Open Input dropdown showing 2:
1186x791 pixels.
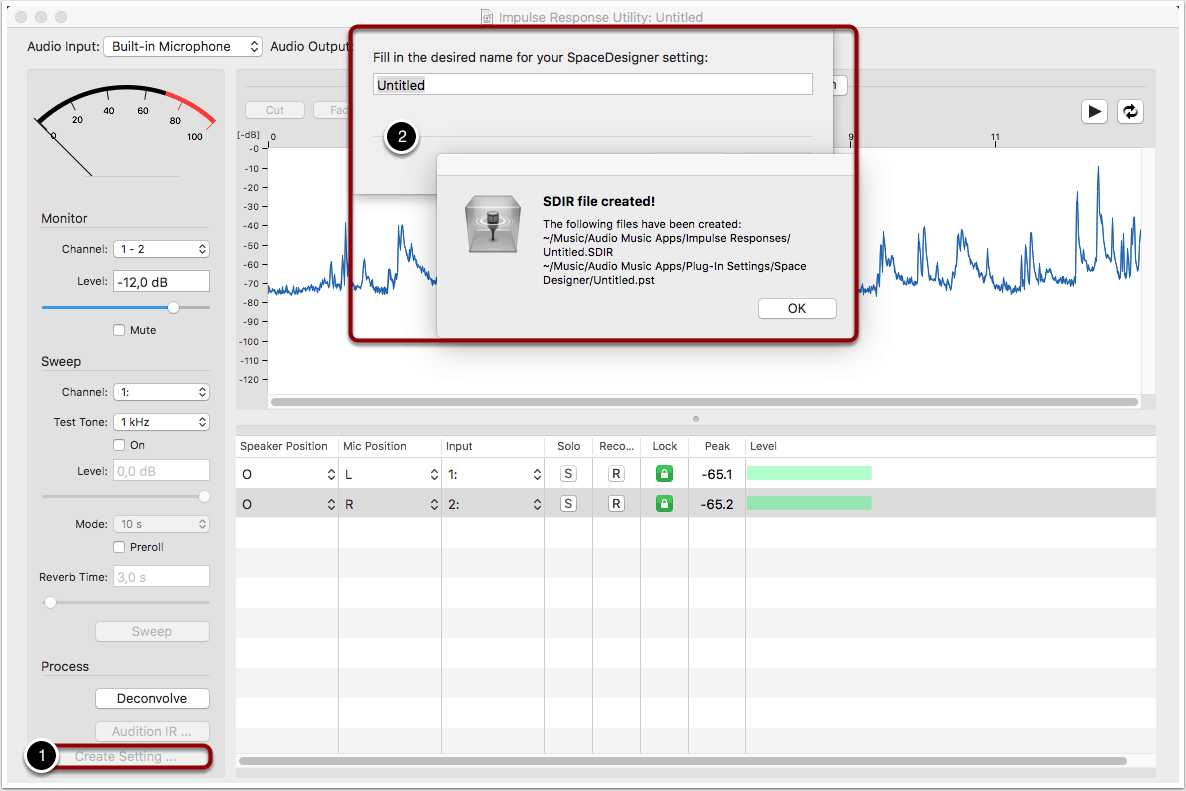493,504
